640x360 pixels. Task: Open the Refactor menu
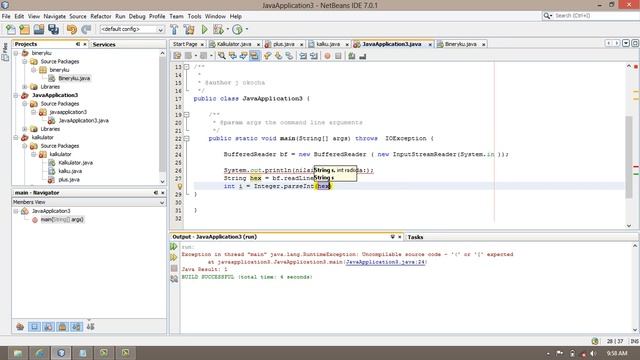pos(100,16)
